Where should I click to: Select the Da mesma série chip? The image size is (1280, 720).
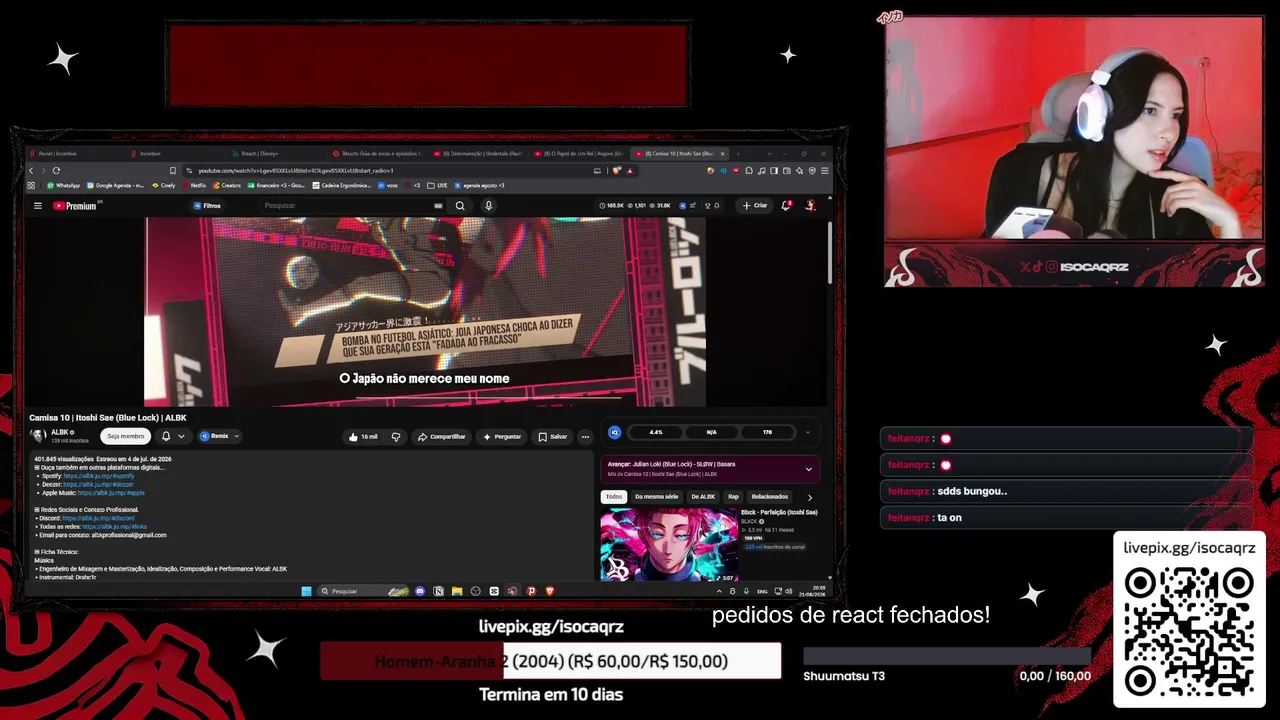(x=656, y=497)
